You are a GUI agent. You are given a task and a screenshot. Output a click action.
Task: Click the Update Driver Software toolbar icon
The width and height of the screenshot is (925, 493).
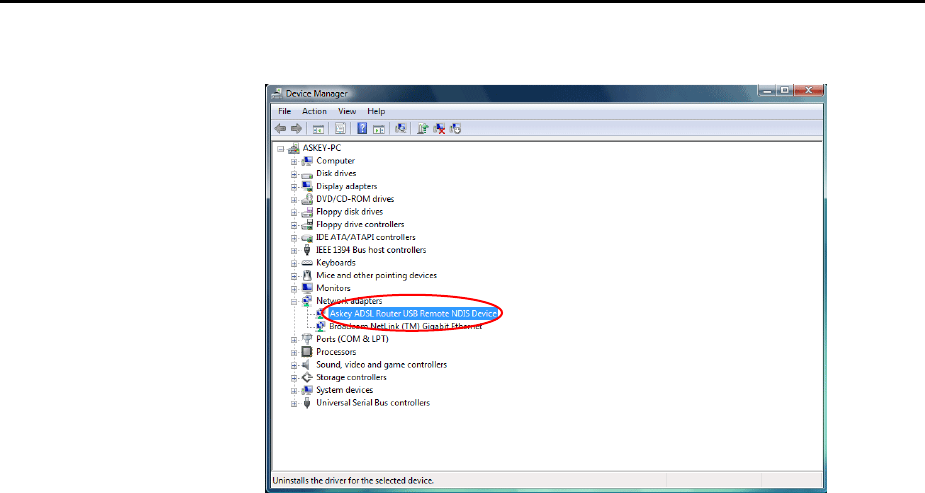coord(422,129)
